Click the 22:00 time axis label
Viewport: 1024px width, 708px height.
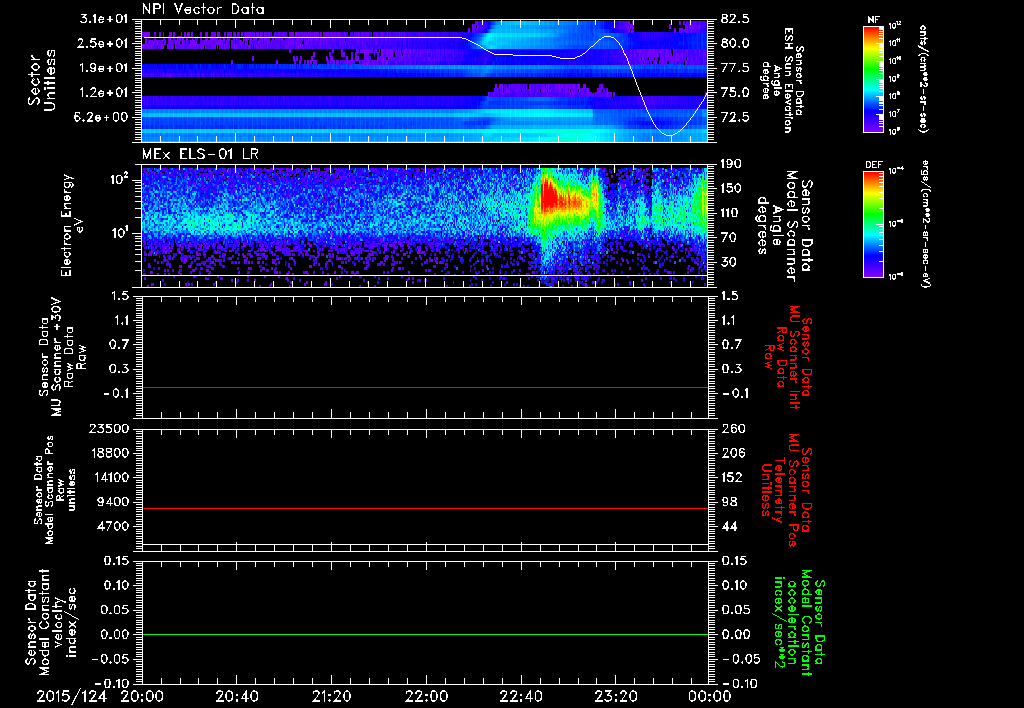pos(426,696)
